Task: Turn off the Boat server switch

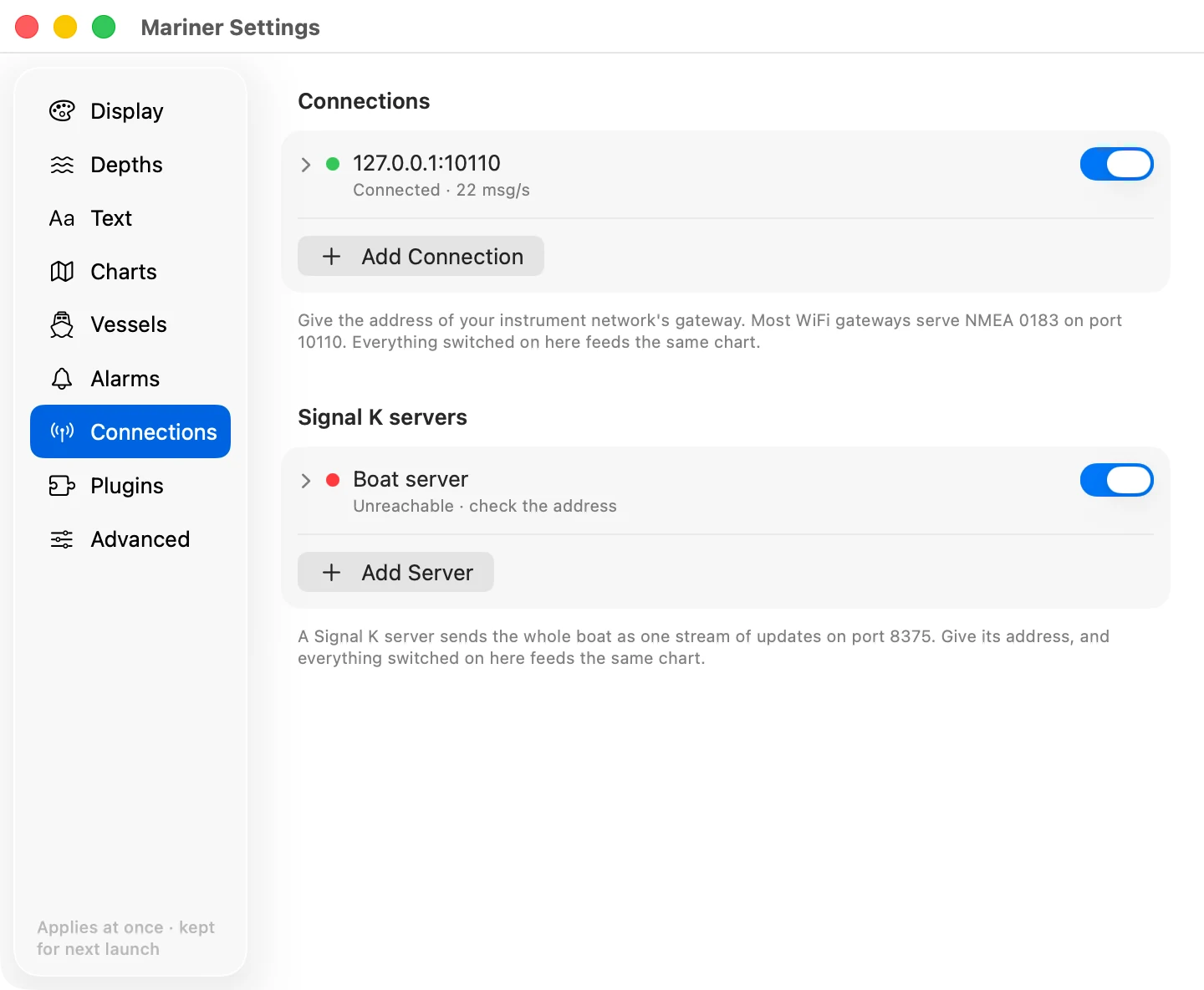Action: point(1117,480)
